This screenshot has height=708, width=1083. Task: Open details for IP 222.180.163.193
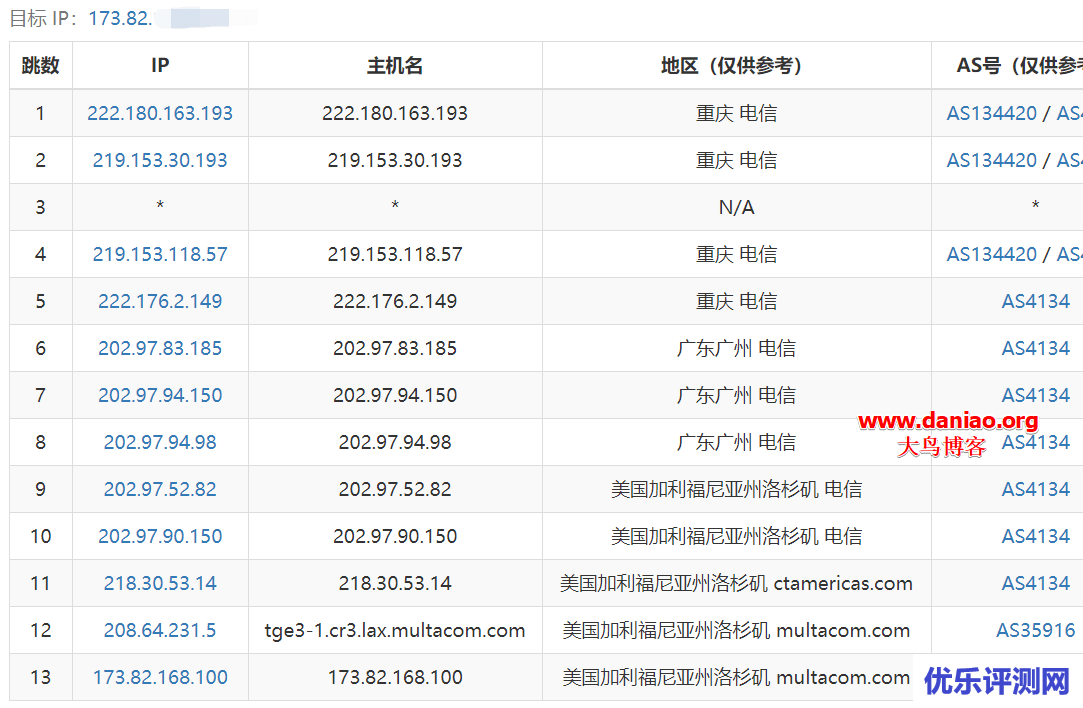tap(159, 113)
